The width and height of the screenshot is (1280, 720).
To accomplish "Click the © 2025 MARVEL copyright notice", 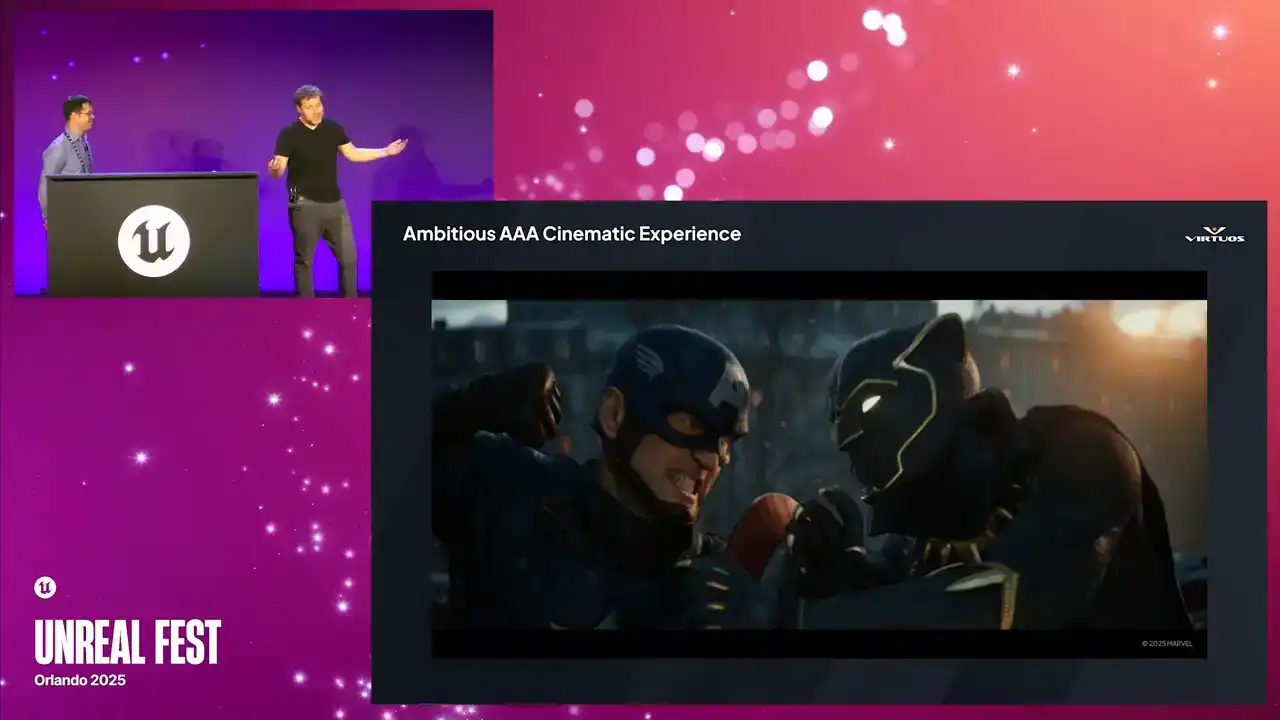I will tap(1167, 643).
